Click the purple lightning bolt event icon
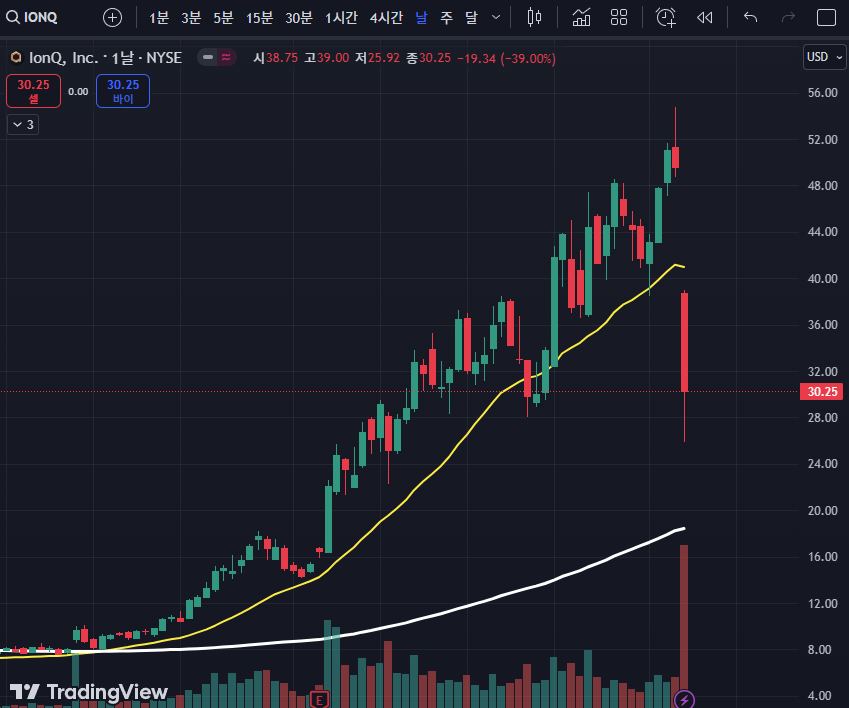Image resolution: width=849 pixels, height=708 pixels. coord(684,700)
